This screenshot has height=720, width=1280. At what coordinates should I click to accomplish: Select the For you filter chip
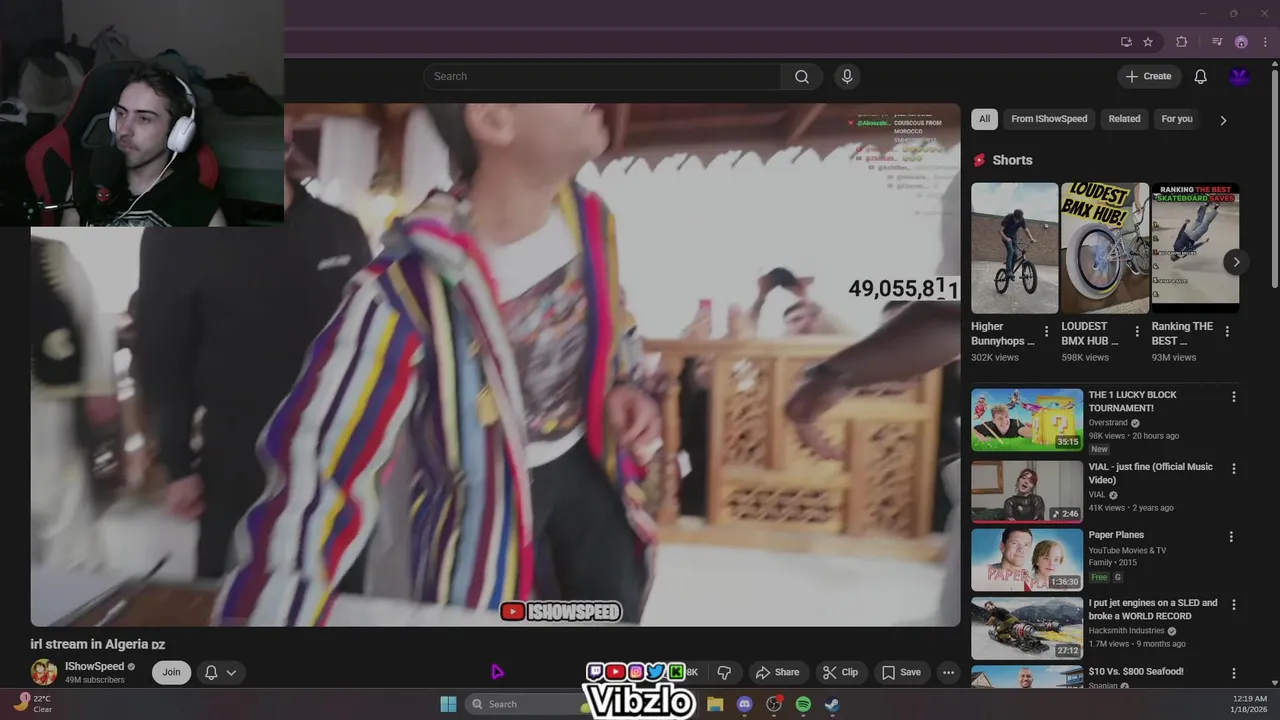1177,119
